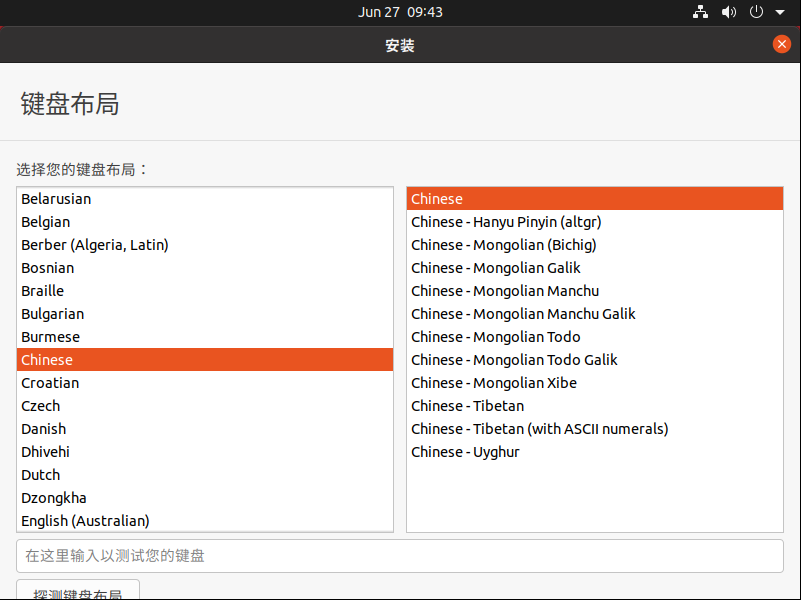This screenshot has width=801, height=600.
Task: Choose Chinese - Mongolian Xibe variant
Action: coord(493,383)
